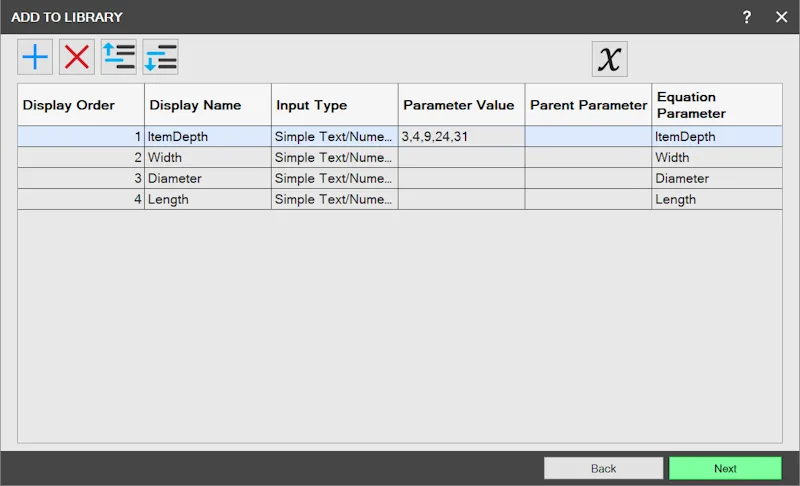Image resolution: width=800 pixels, height=486 pixels.
Task: Click the Parent Parameter cell for ItemDepth row
Action: click(x=588, y=137)
